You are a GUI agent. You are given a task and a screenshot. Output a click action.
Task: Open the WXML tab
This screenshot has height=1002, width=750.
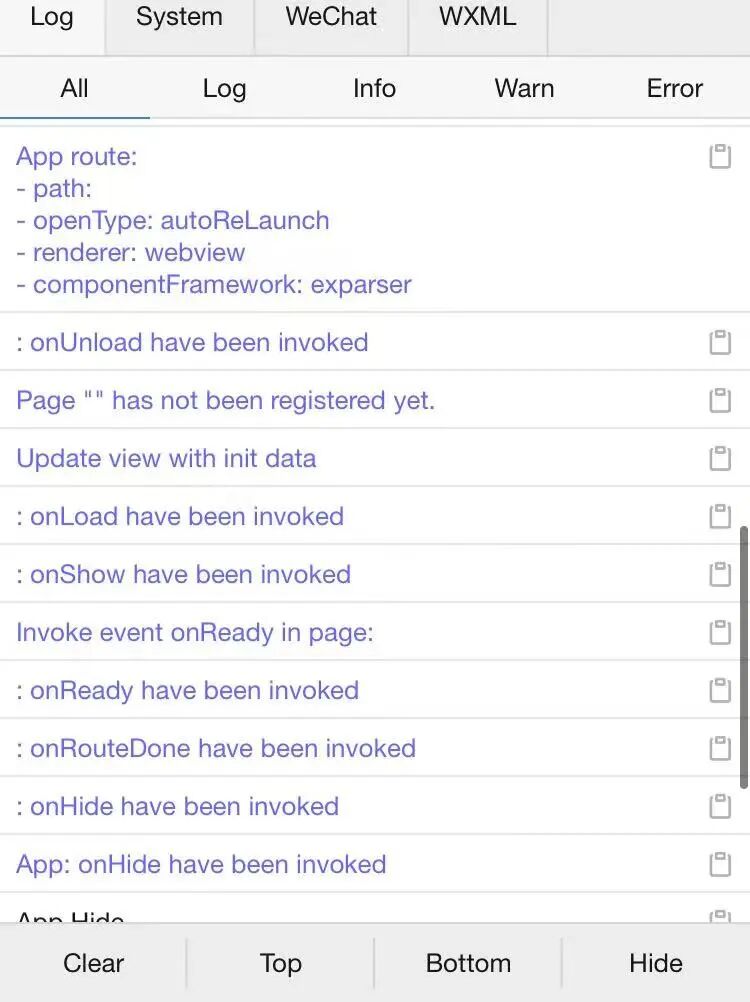coord(477,18)
